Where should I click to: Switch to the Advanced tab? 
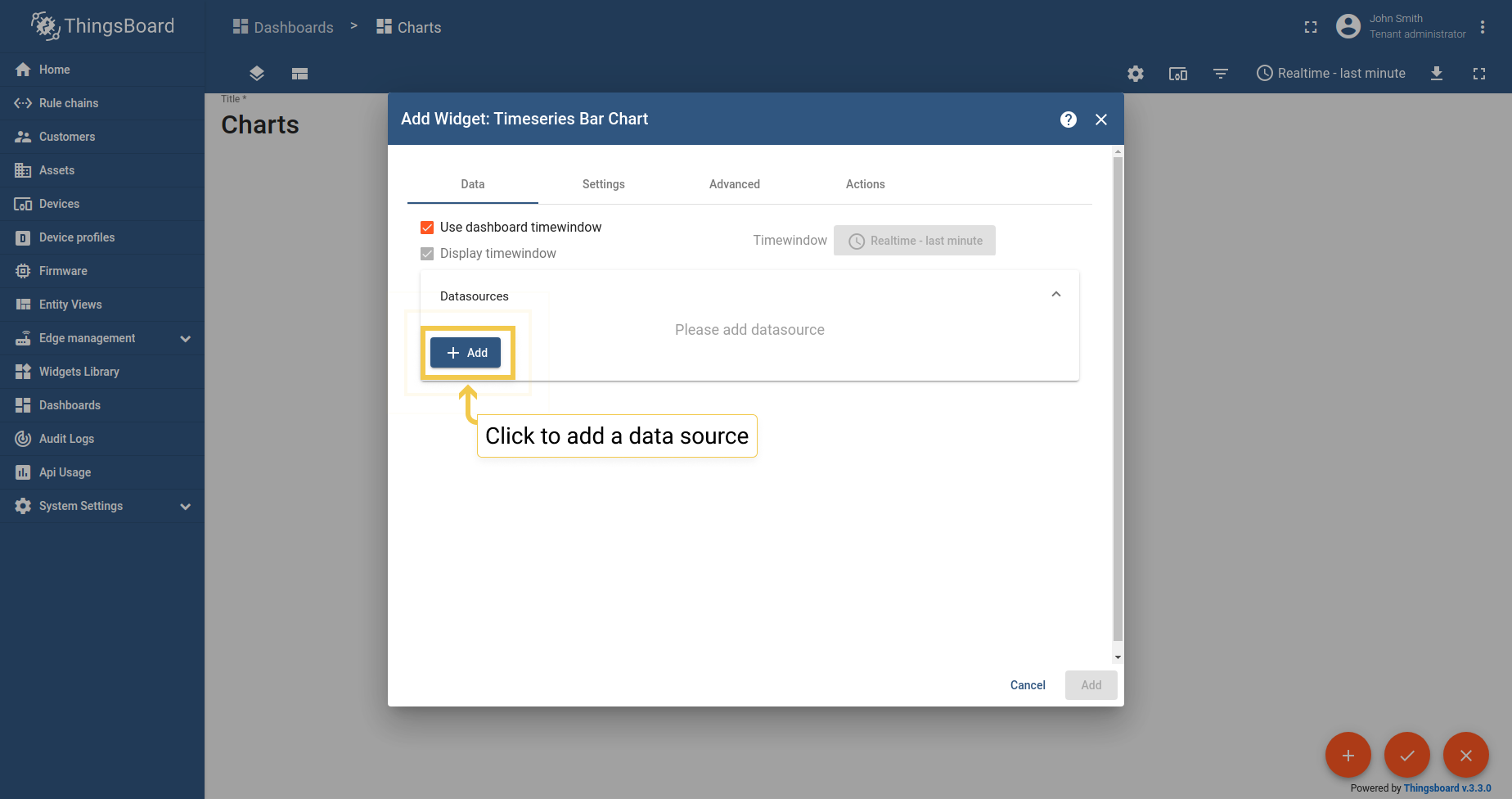734,184
